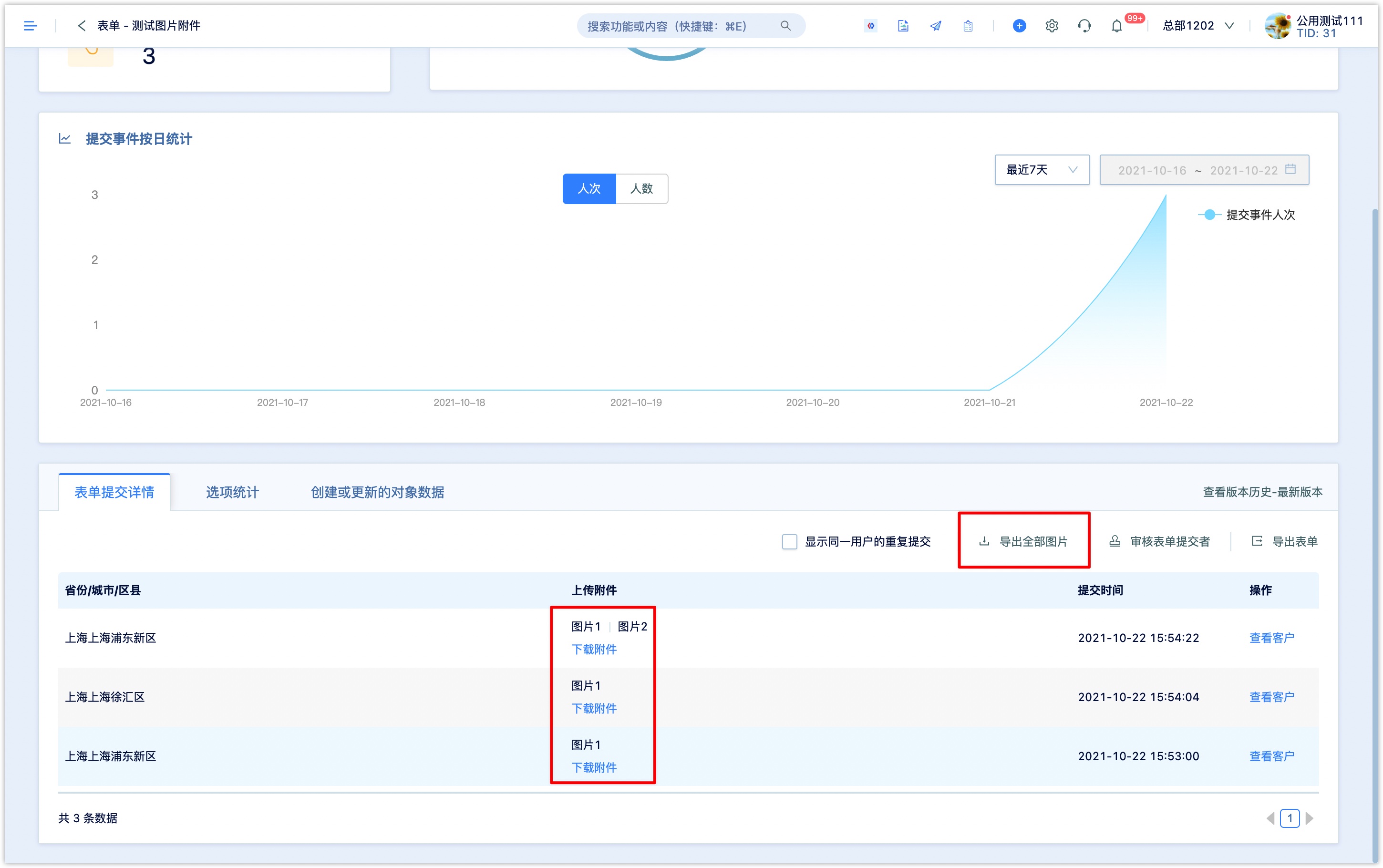Click the chart axis label 2021-10-22

[1166, 403]
